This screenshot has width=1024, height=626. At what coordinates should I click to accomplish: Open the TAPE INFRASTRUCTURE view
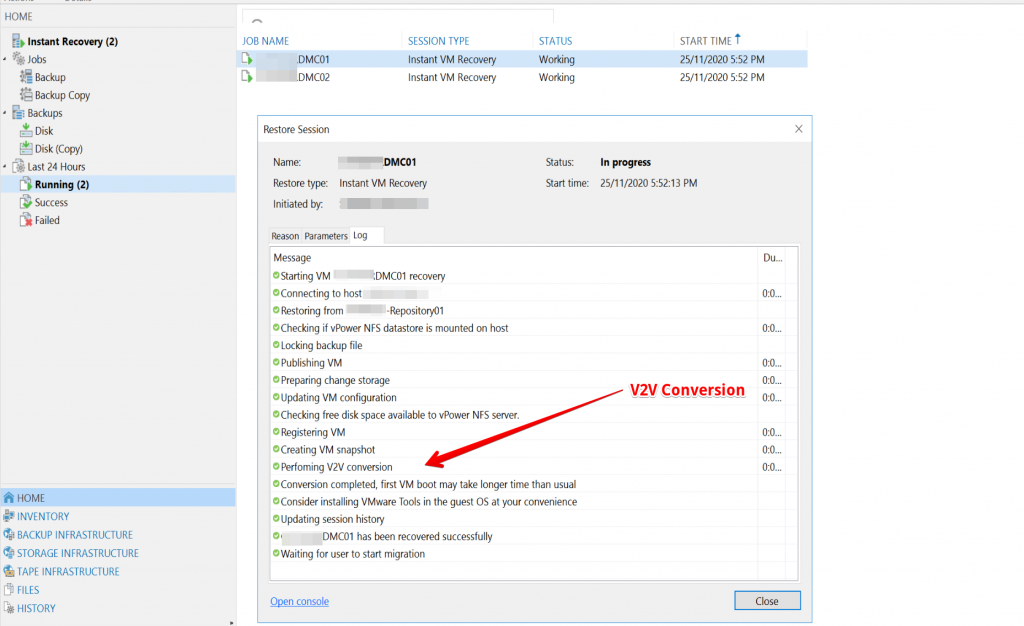[x=69, y=571]
